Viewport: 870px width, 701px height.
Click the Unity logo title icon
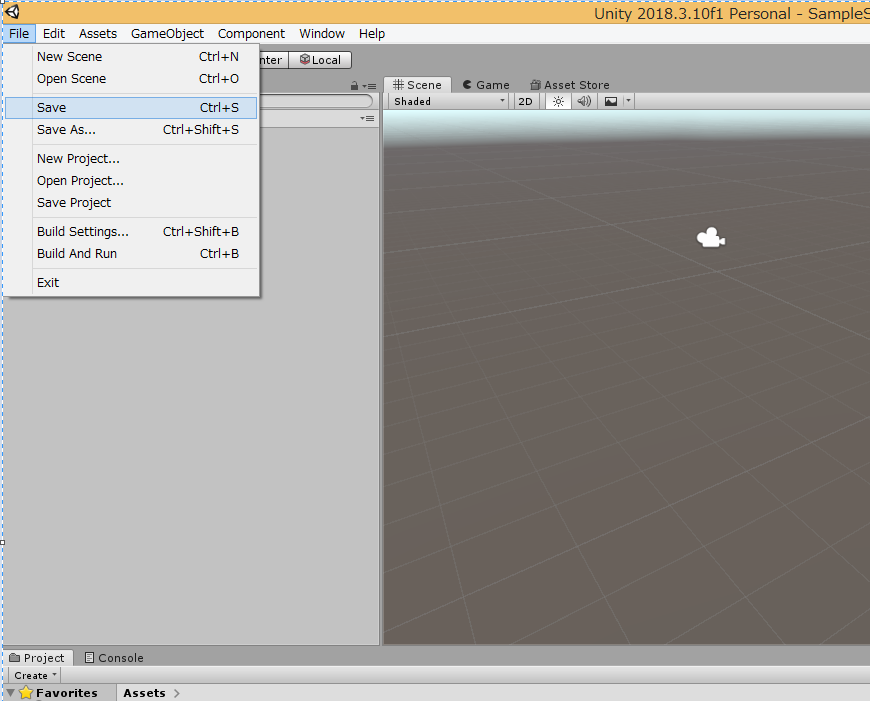click(12, 12)
